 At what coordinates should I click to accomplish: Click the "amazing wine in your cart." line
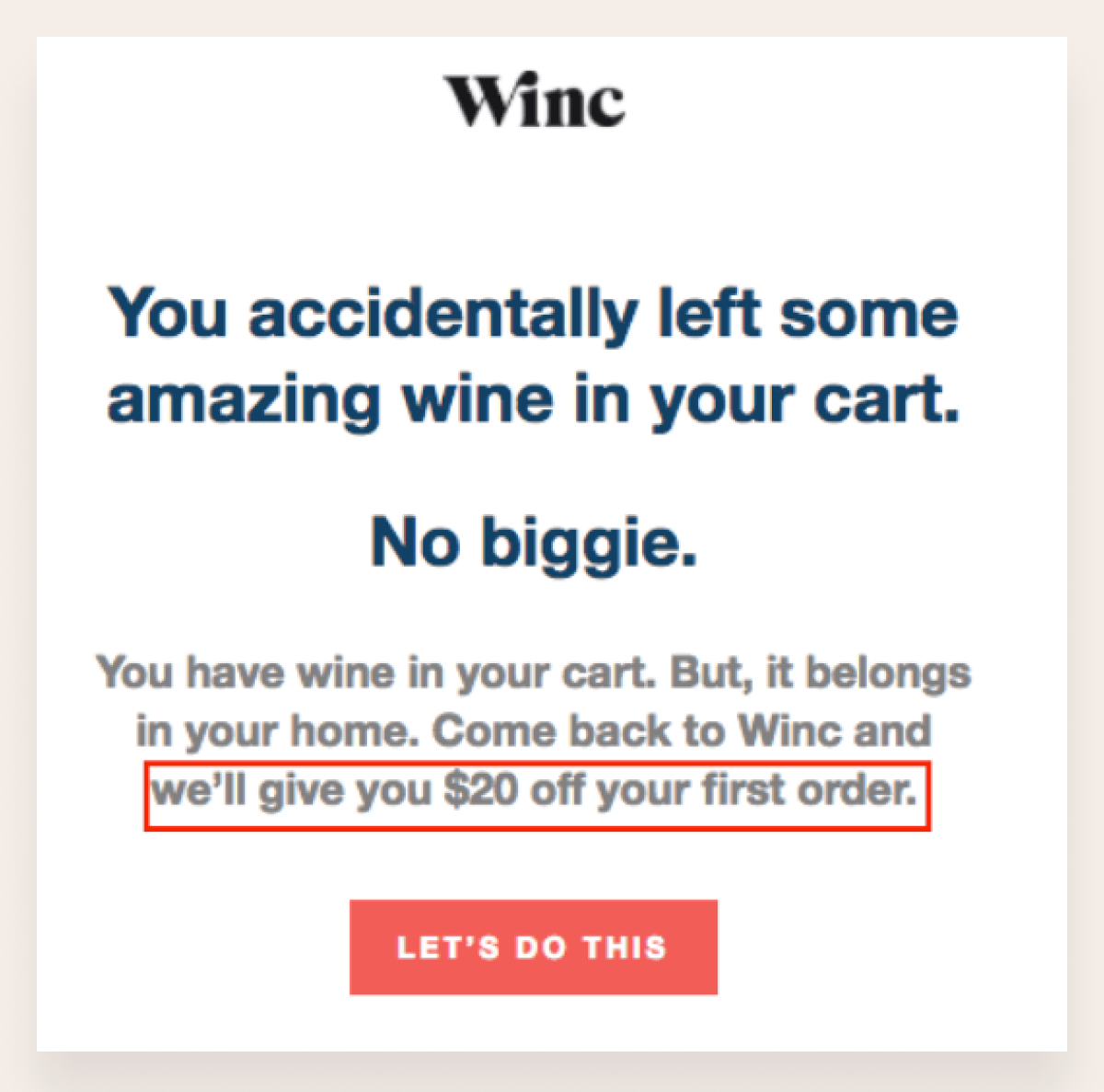tap(534, 400)
